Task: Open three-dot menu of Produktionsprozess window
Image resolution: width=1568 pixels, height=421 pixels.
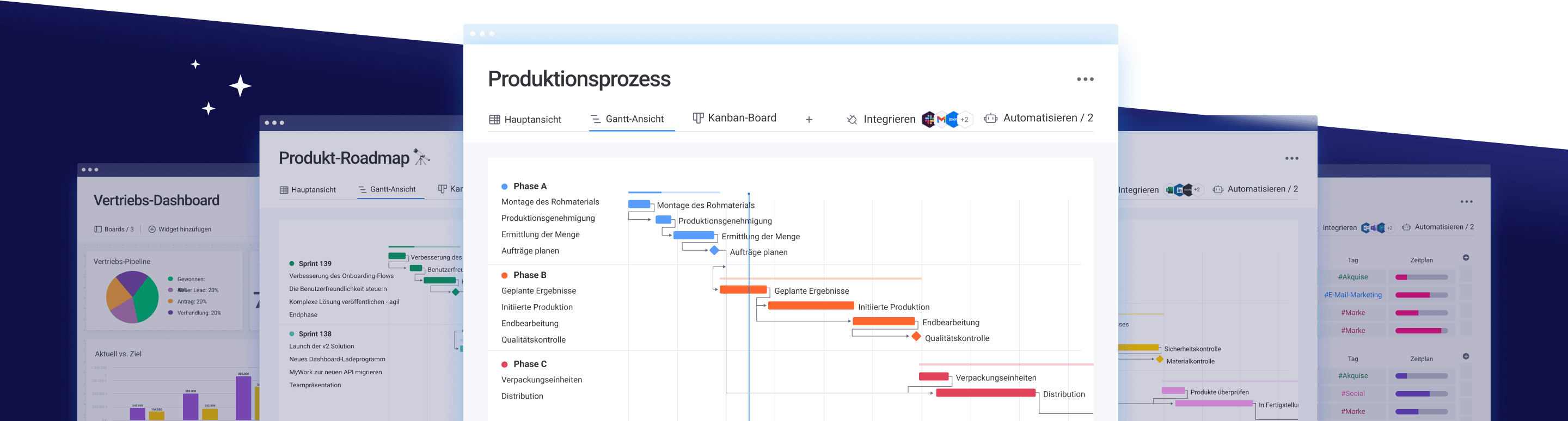Action: (1085, 79)
